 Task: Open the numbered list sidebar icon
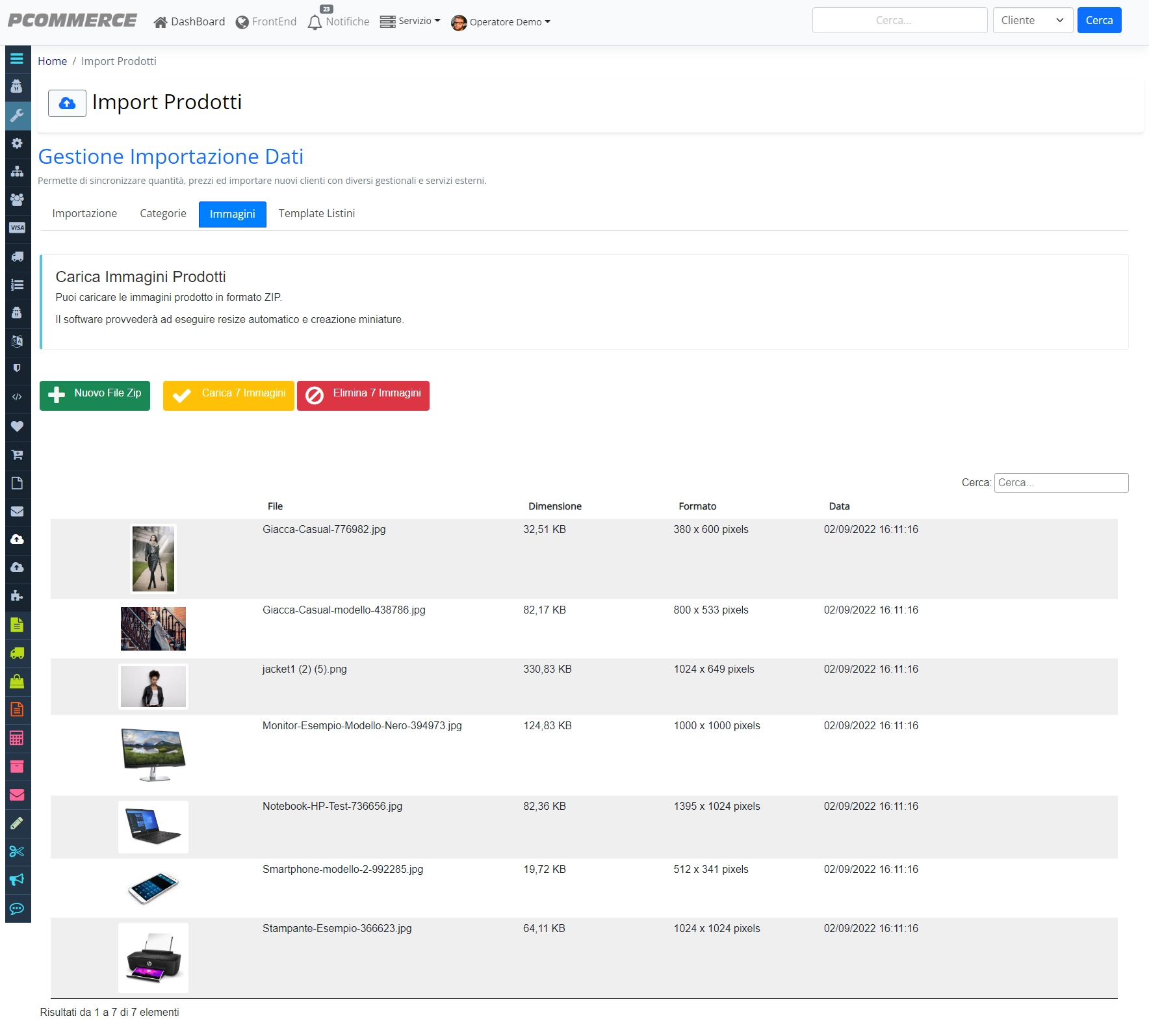tap(17, 284)
